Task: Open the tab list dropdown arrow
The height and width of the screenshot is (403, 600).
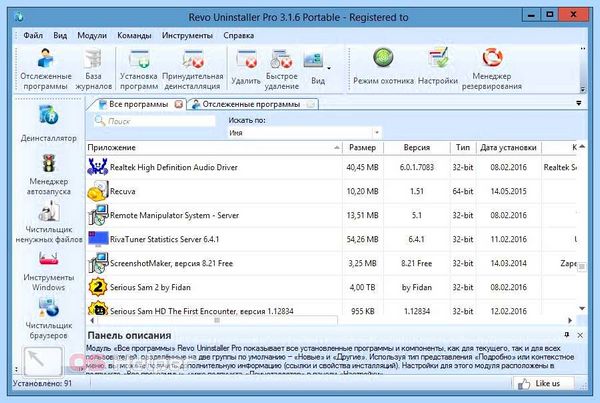Action: pos(579,103)
